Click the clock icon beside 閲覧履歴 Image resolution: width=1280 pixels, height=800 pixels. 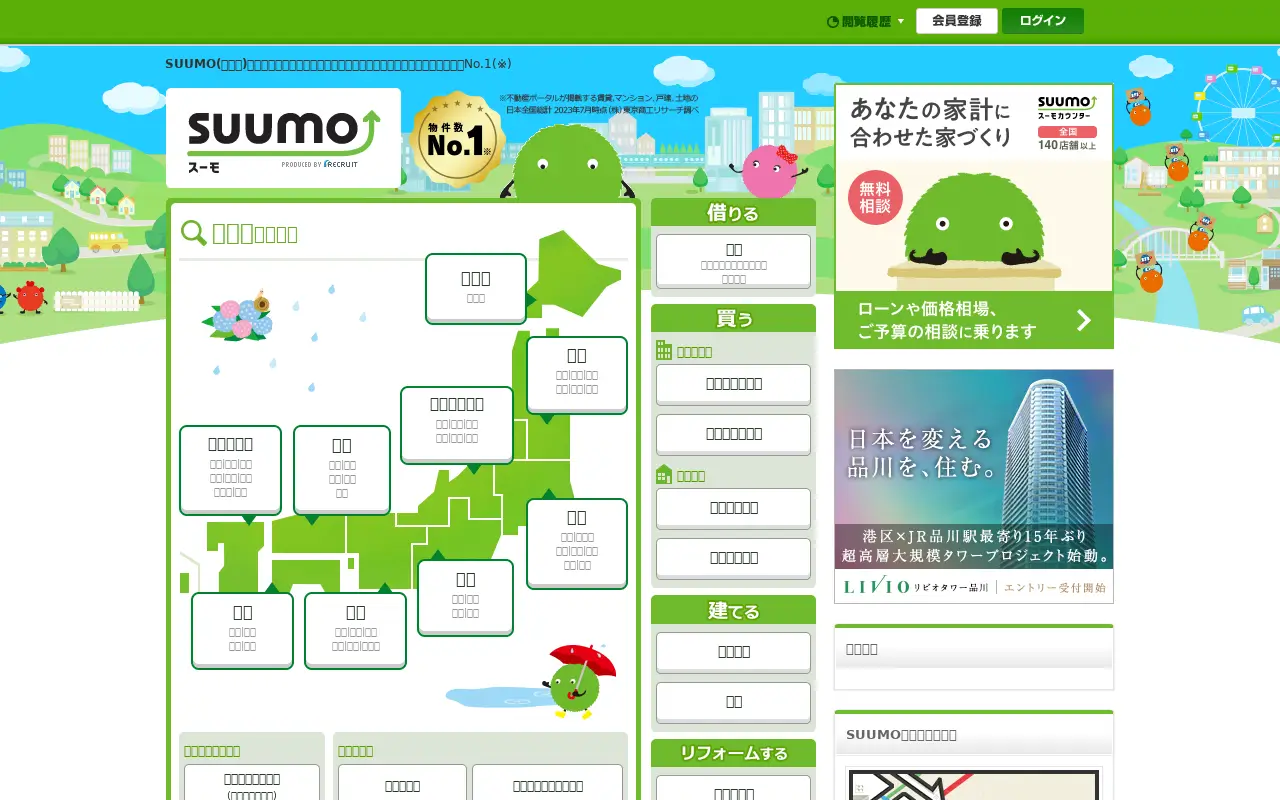coord(832,21)
